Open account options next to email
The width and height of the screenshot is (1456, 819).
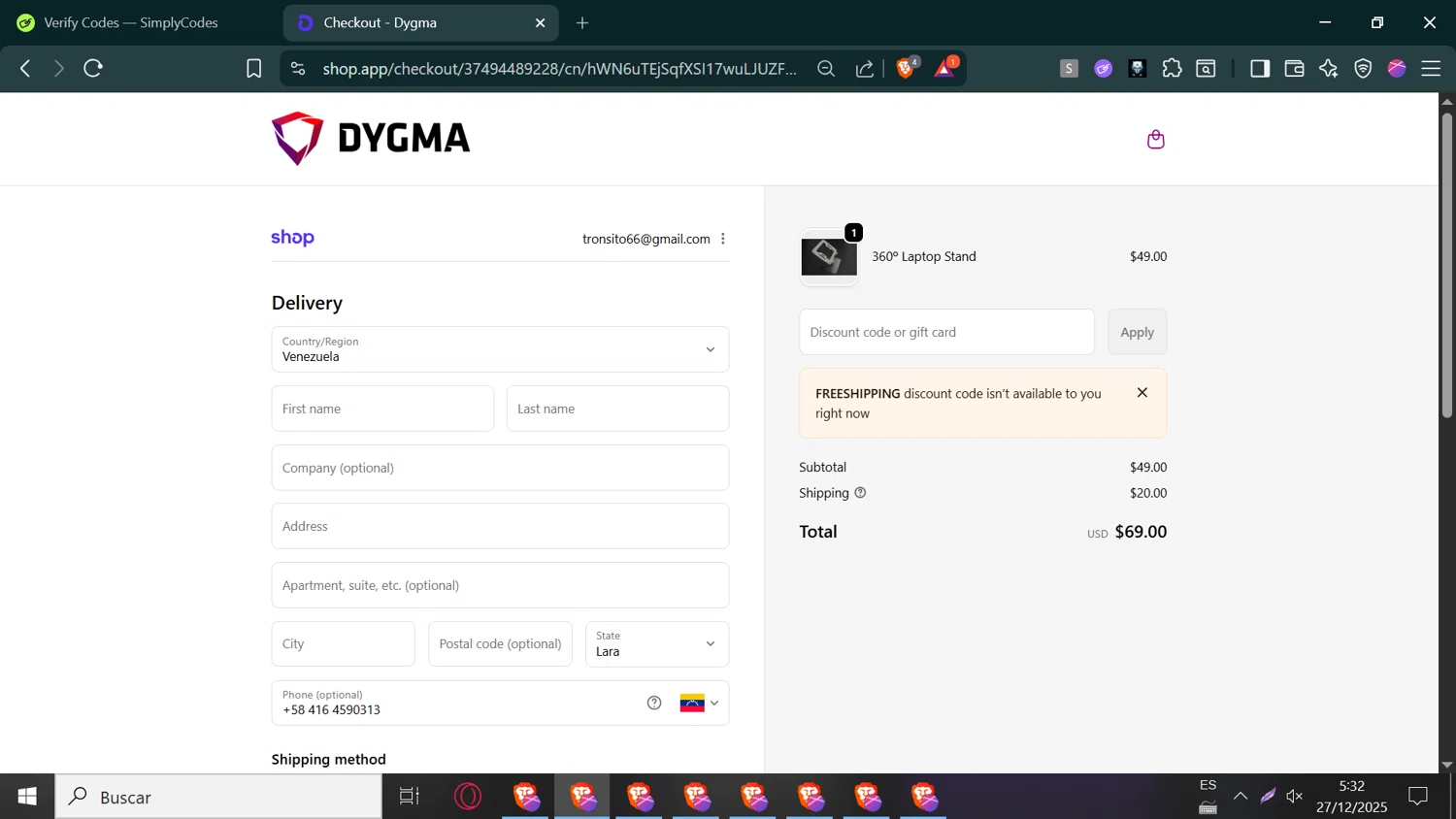(x=723, y=239)
